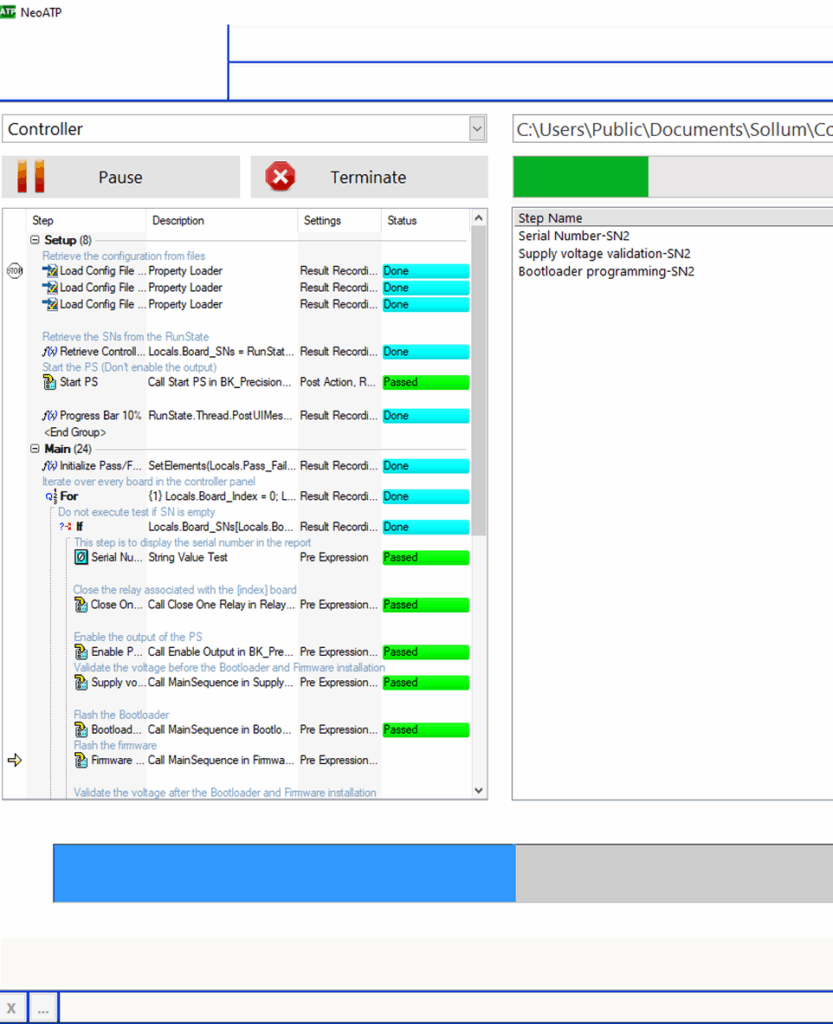Click the If condition step icon
833x1024 pixels.
(x=65, y=526)
